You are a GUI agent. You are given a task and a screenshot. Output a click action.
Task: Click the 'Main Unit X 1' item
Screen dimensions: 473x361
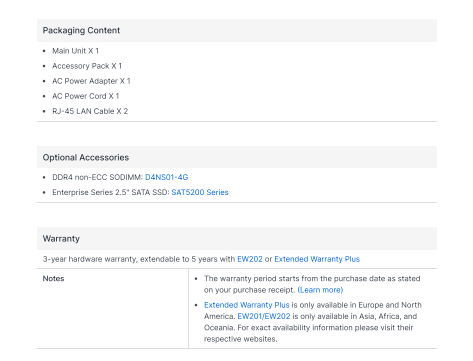75,51
